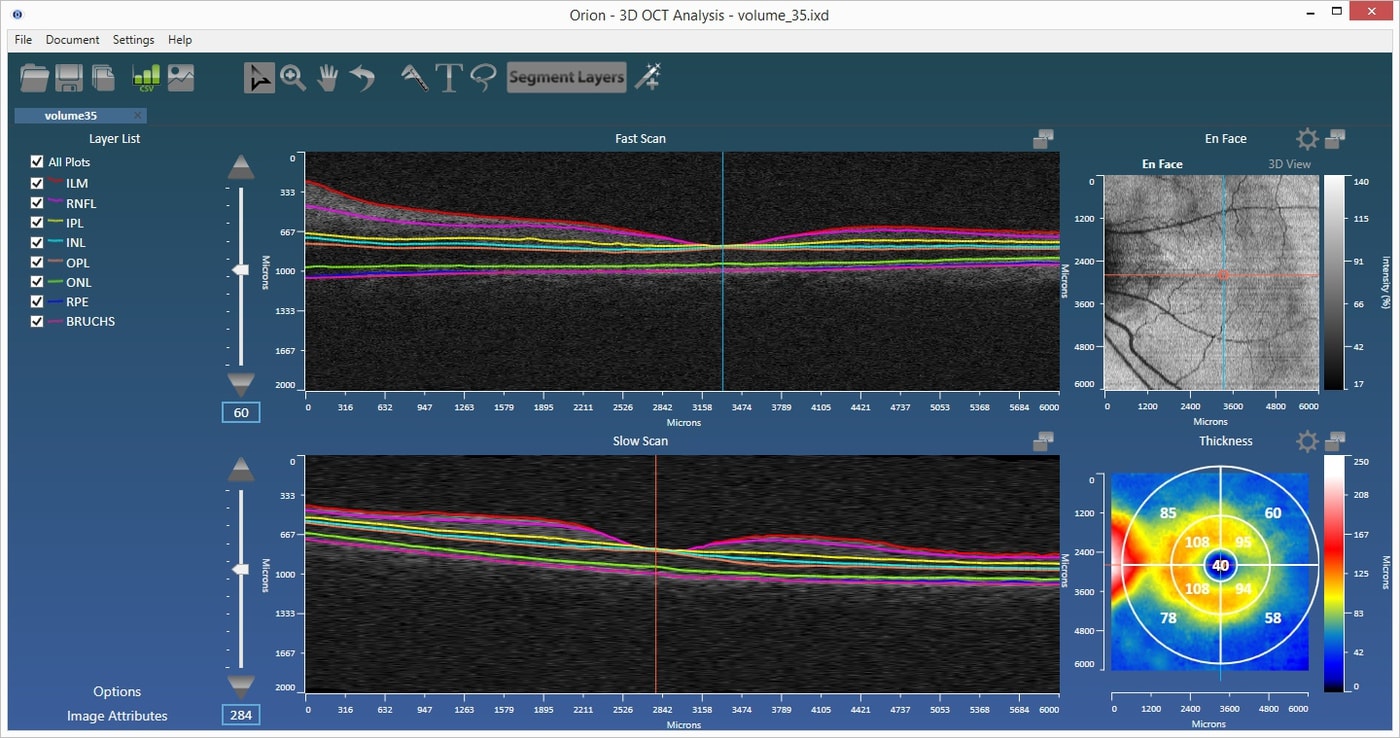Select the caliper measurement tool

pos(414,77)
